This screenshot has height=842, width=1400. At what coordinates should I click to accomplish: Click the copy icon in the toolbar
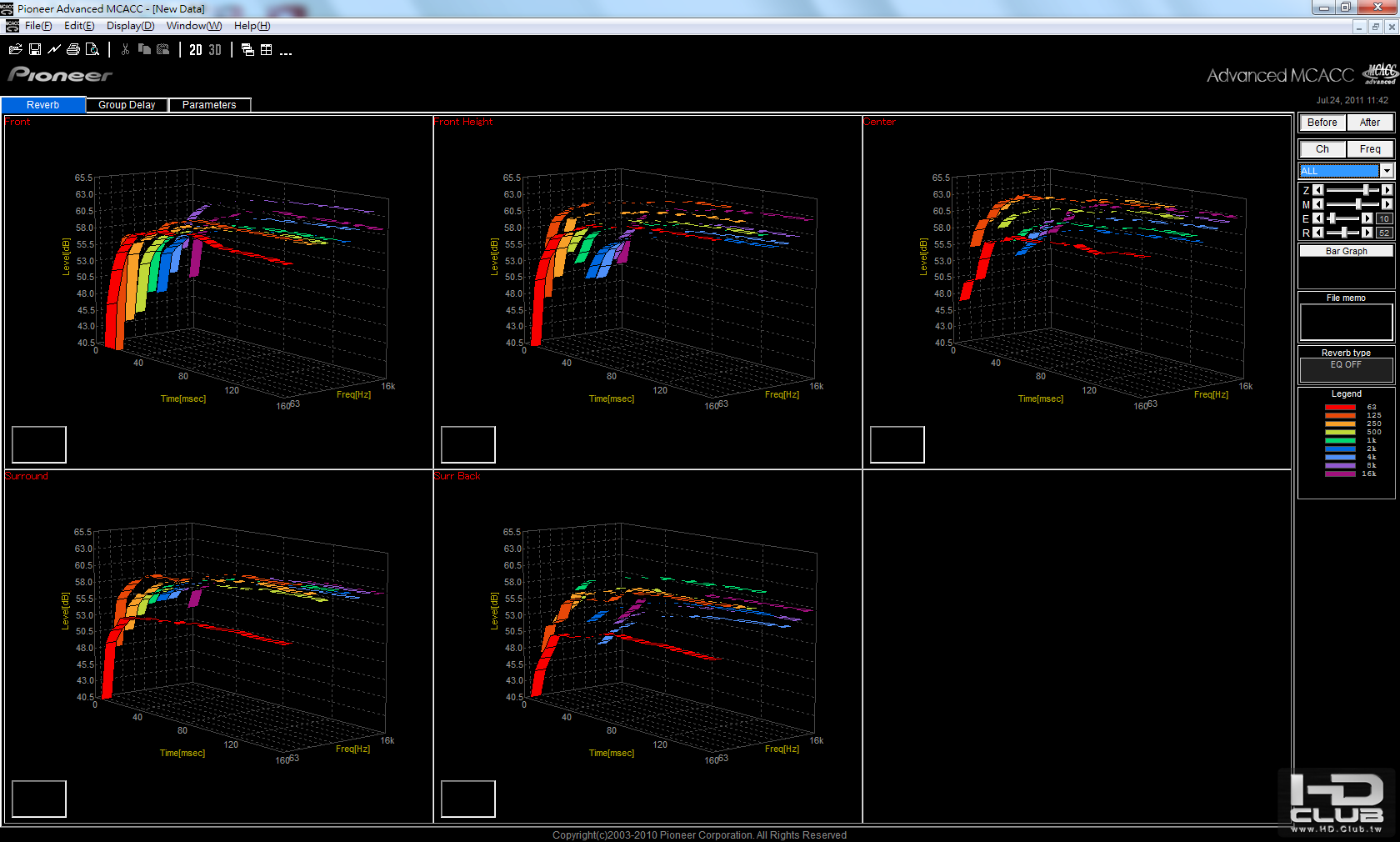[144, 50]
